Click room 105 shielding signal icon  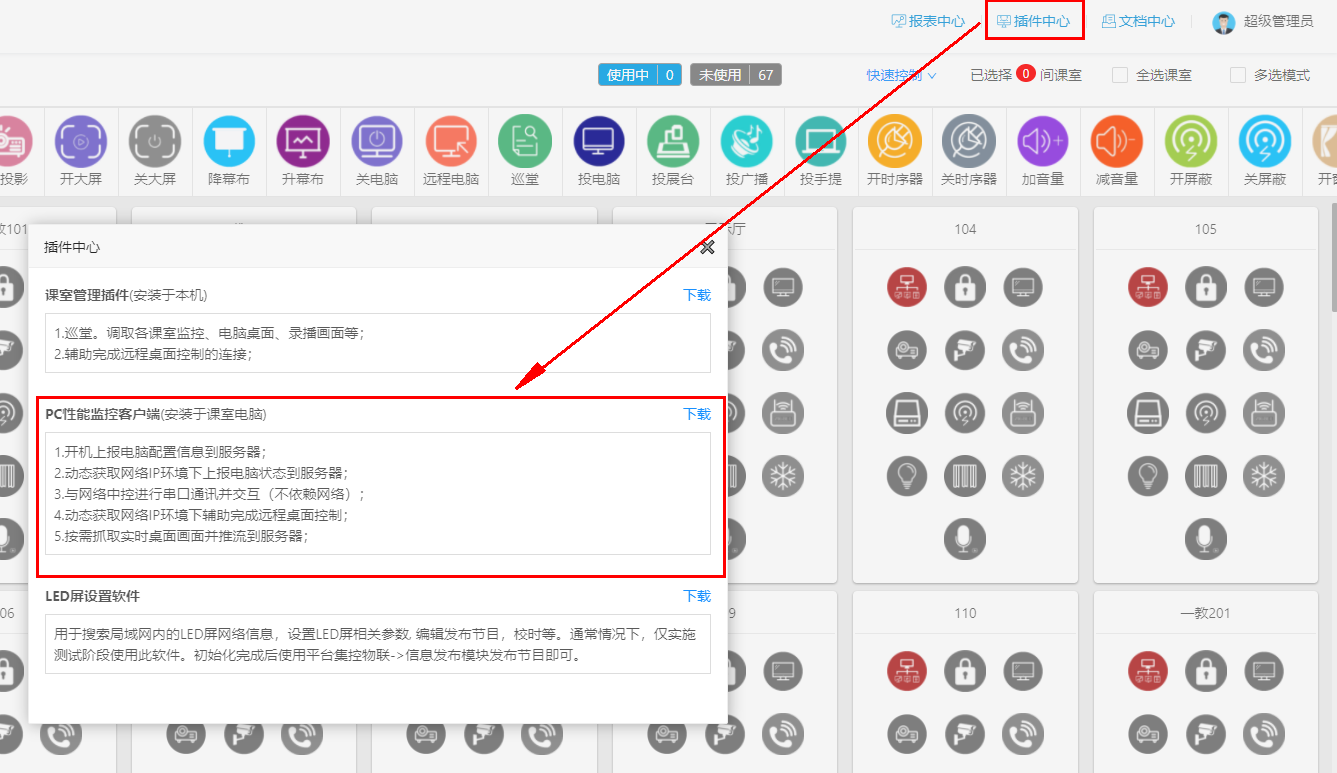1206,412
